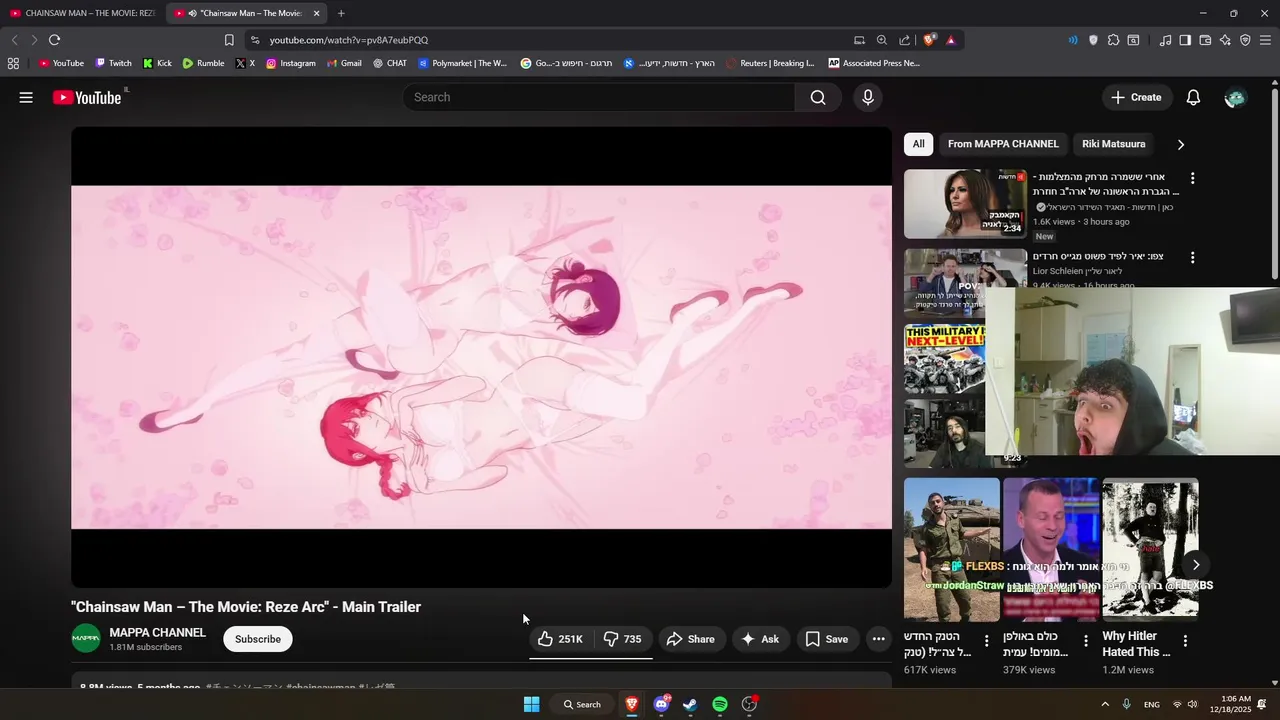Viewport: 1280px width, 720px height.
Task: Open options for Lior Schleien video
Action: coord(1192,257)
